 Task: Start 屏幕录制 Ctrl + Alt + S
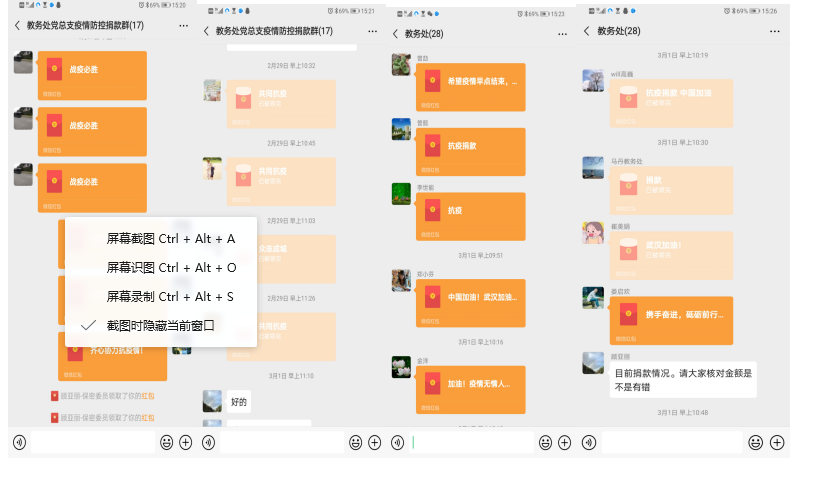coord(170,297)
